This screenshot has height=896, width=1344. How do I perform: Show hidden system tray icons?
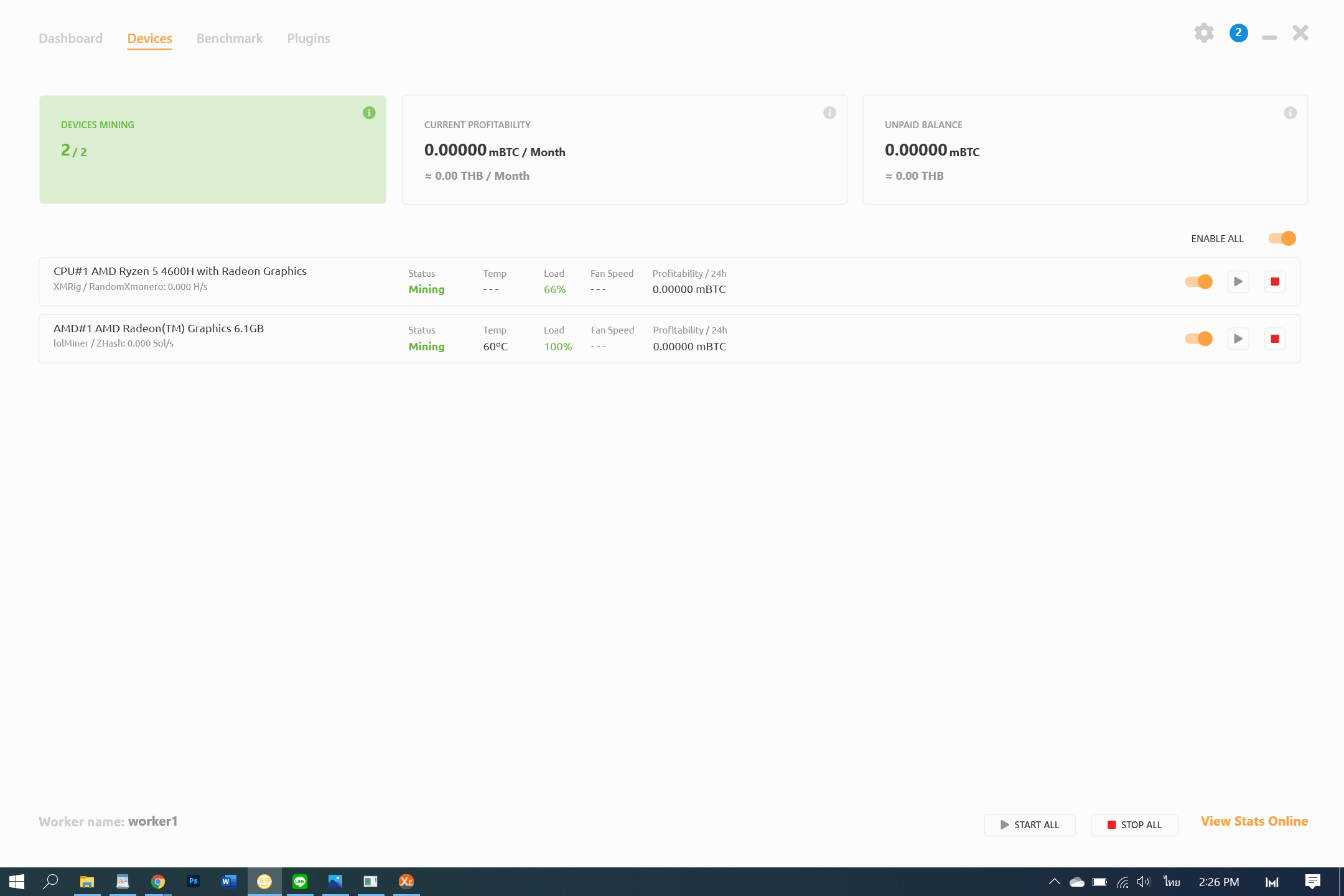coord(1055,882)
